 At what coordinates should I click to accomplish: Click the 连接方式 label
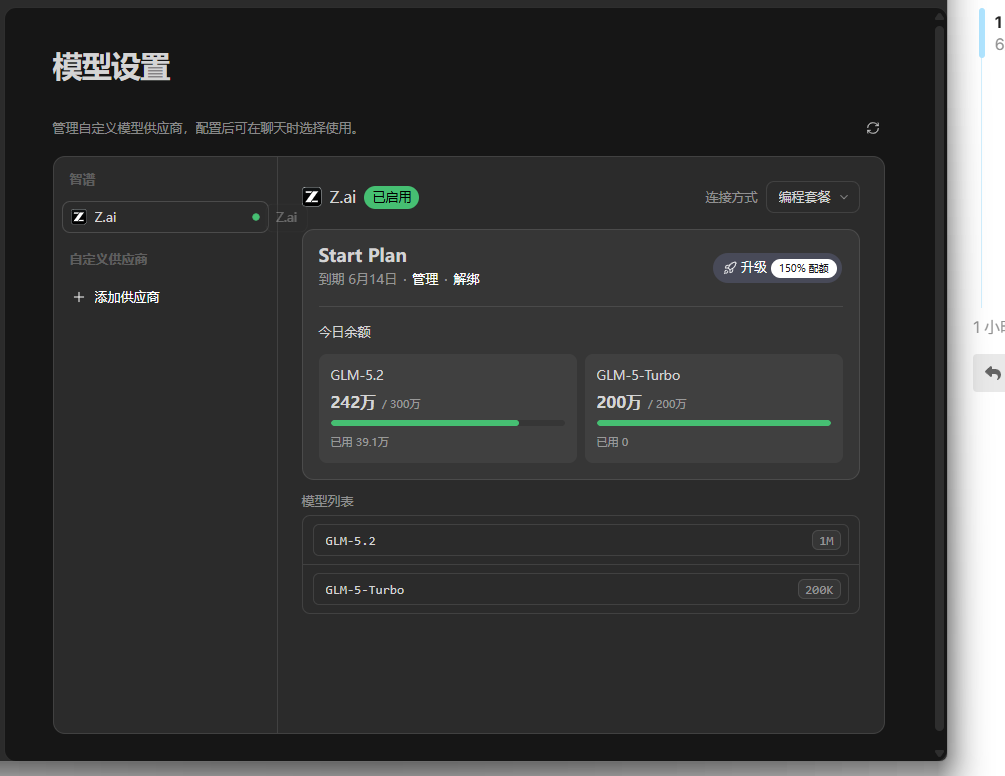pos(731,197)
